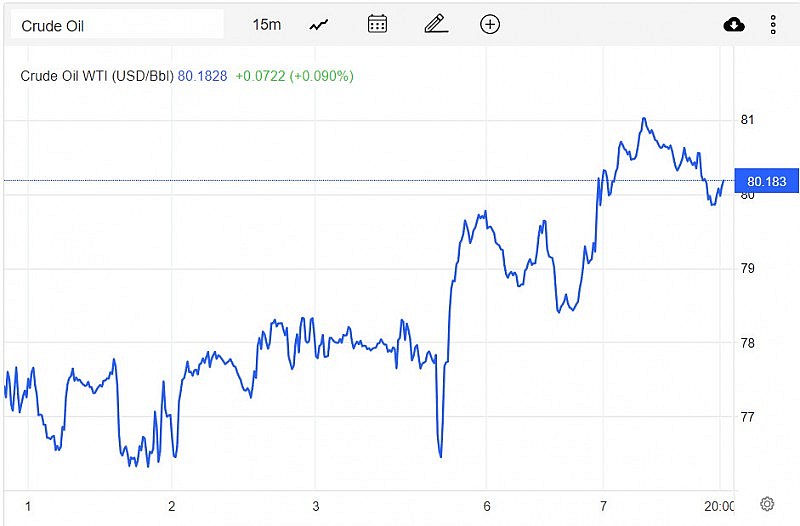Click the 80.183 current price tag

coord(766,182)
